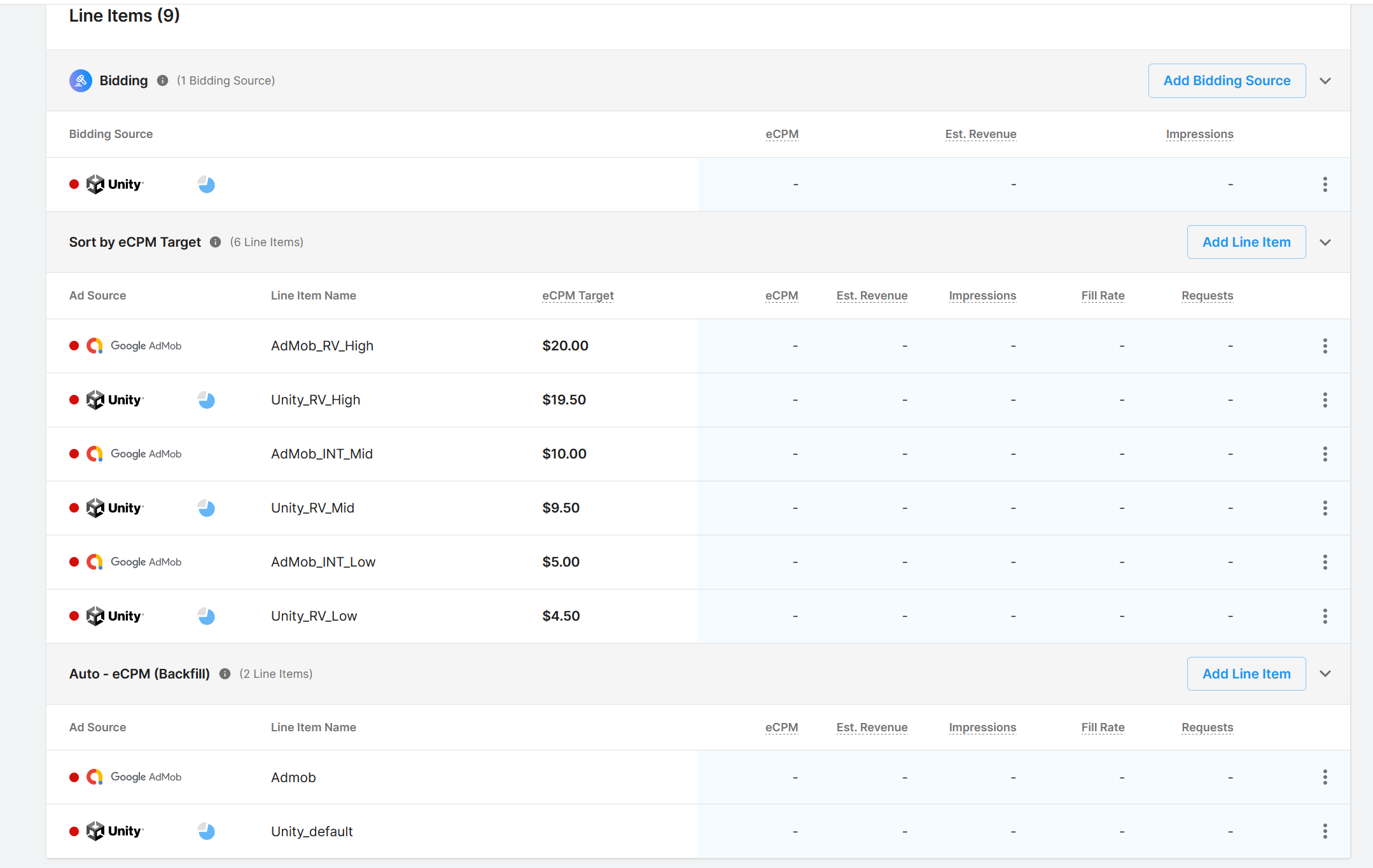This screenshot has width=1373, height=868.
Task: Click red status dot for Unity_RV_Low
Action: [74, 616]
